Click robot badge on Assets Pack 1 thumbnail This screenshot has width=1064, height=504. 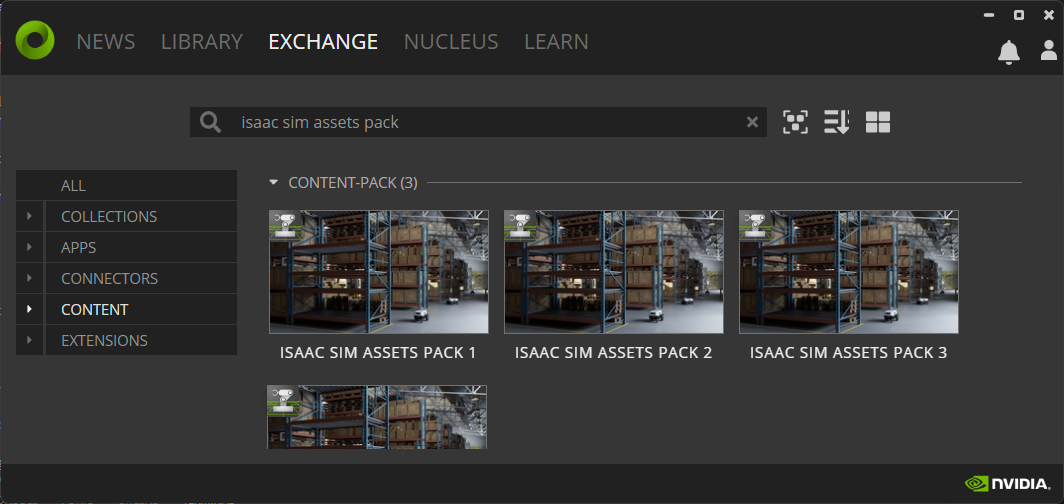click(x=285, y=226)
